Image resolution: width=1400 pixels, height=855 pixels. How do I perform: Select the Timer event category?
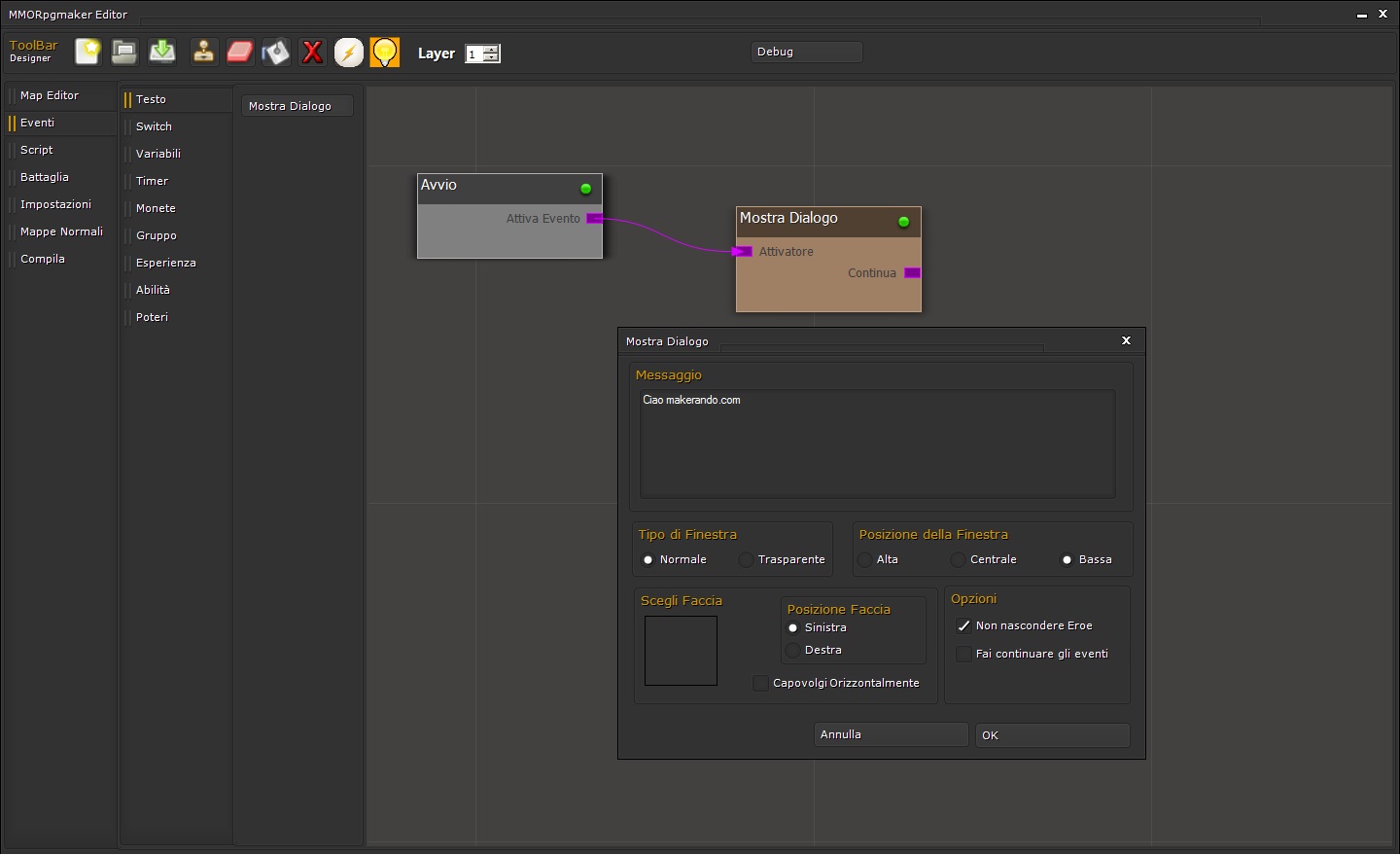[176, 181]
